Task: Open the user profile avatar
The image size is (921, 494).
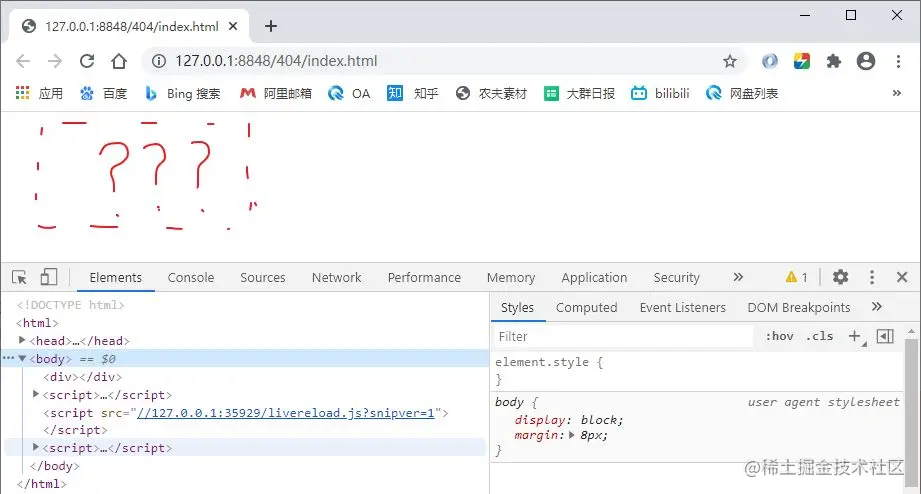Action: point(866,61)
